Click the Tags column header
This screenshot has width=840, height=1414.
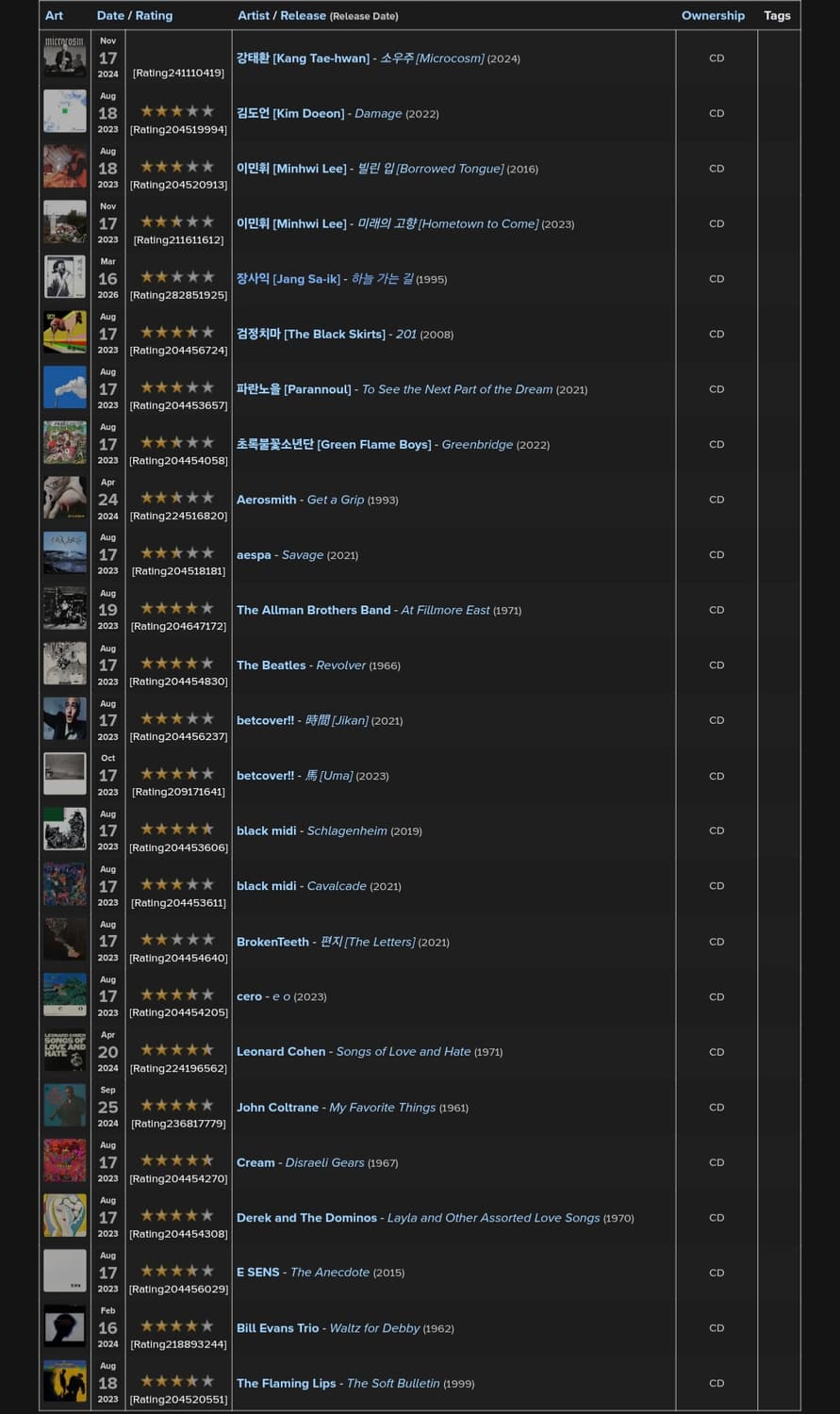point(777,15)
